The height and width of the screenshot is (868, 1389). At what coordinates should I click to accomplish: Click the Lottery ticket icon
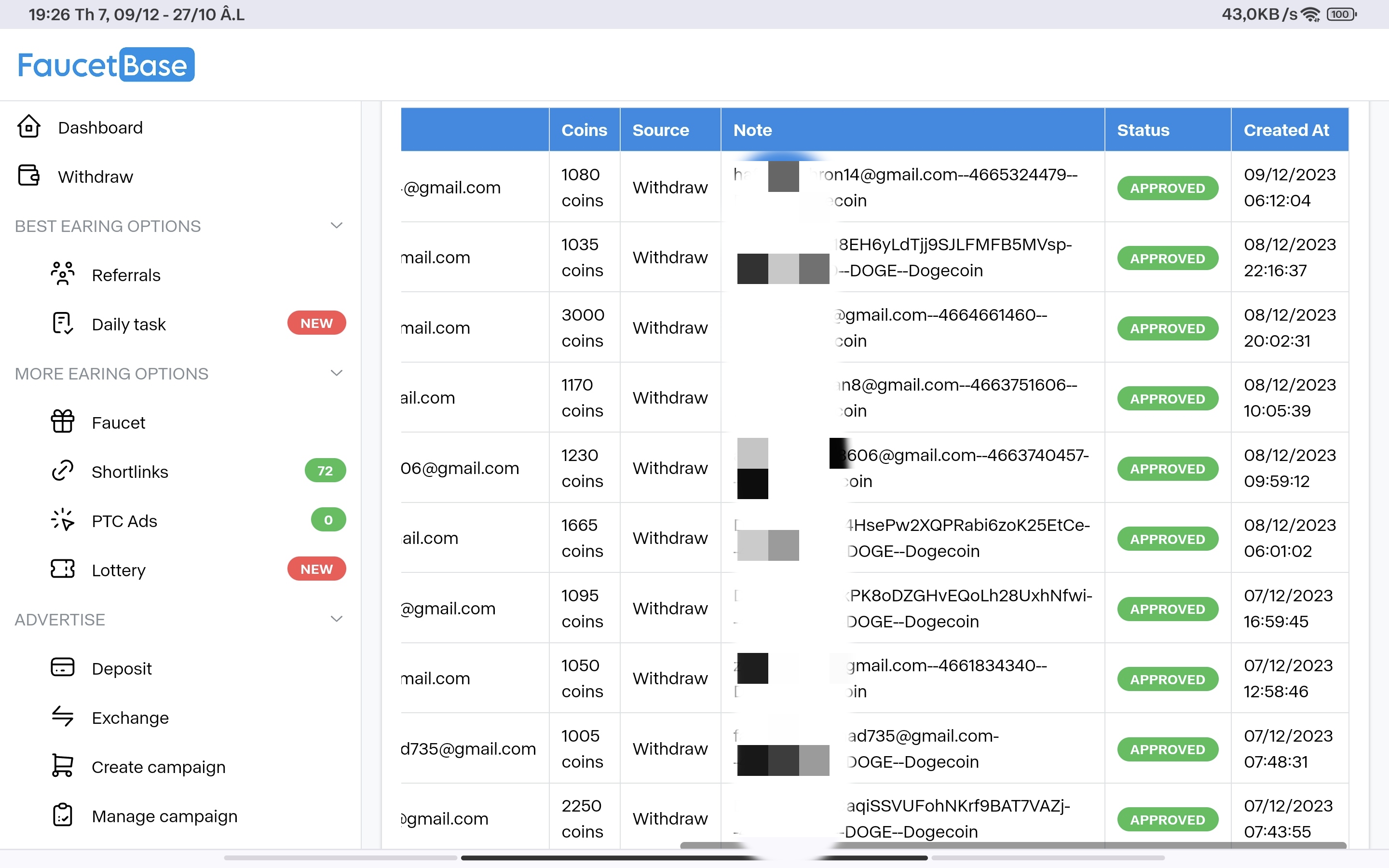point(62,570)
